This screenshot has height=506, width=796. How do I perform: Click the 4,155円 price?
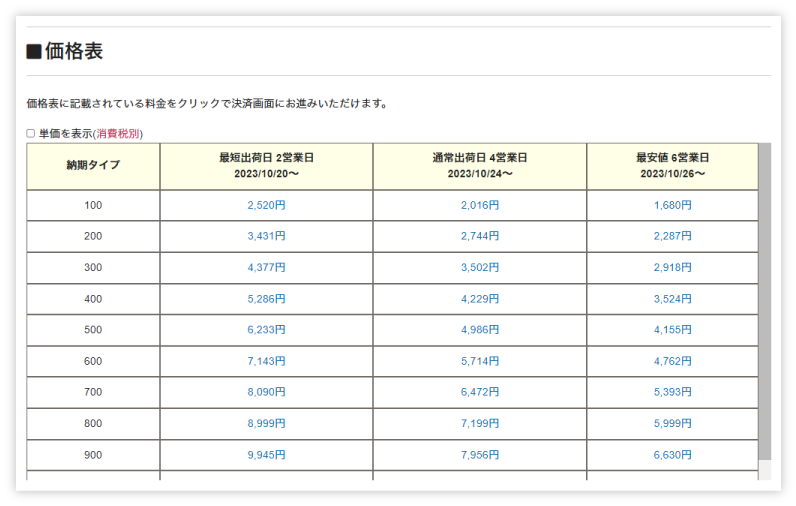pos(673,330)
